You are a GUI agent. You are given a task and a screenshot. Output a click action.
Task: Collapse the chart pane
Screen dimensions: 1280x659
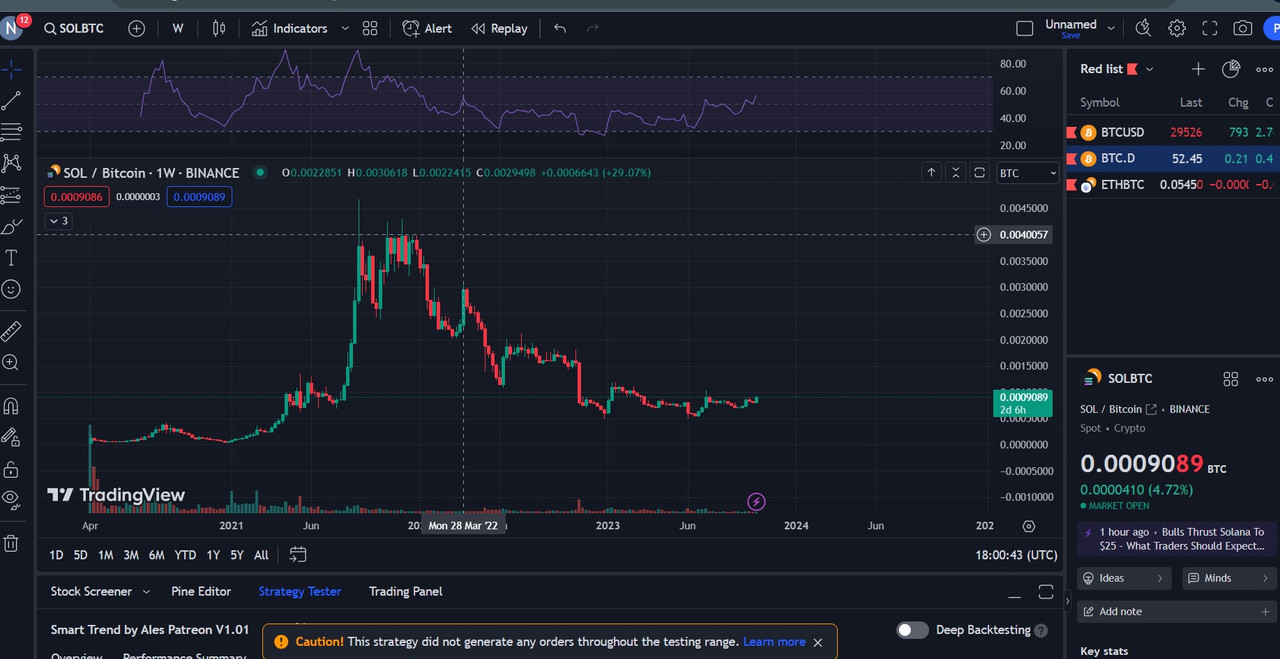click(x=955, y=173)
